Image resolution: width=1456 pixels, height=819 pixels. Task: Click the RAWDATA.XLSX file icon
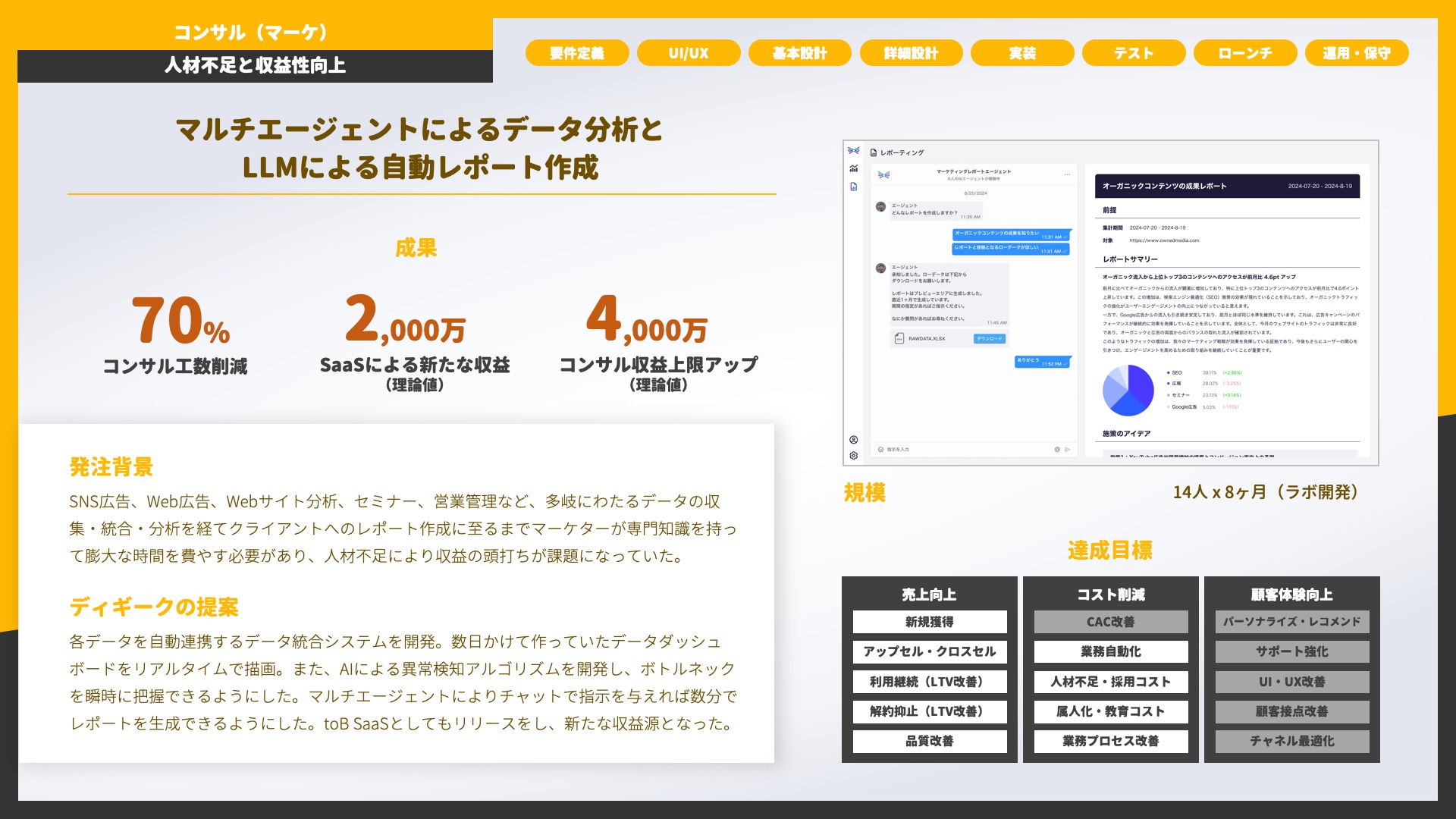click(899, 338)
